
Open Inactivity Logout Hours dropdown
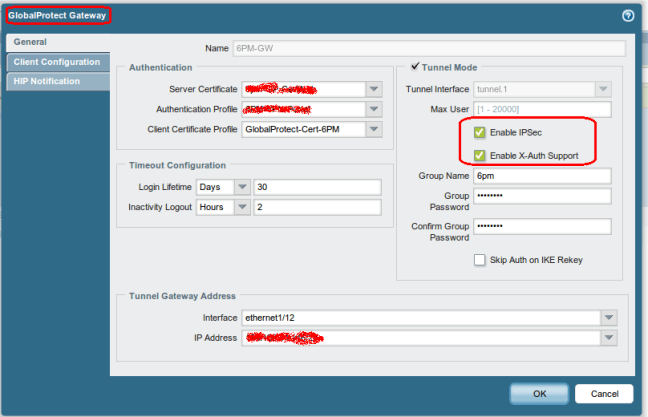click(242, 207)
